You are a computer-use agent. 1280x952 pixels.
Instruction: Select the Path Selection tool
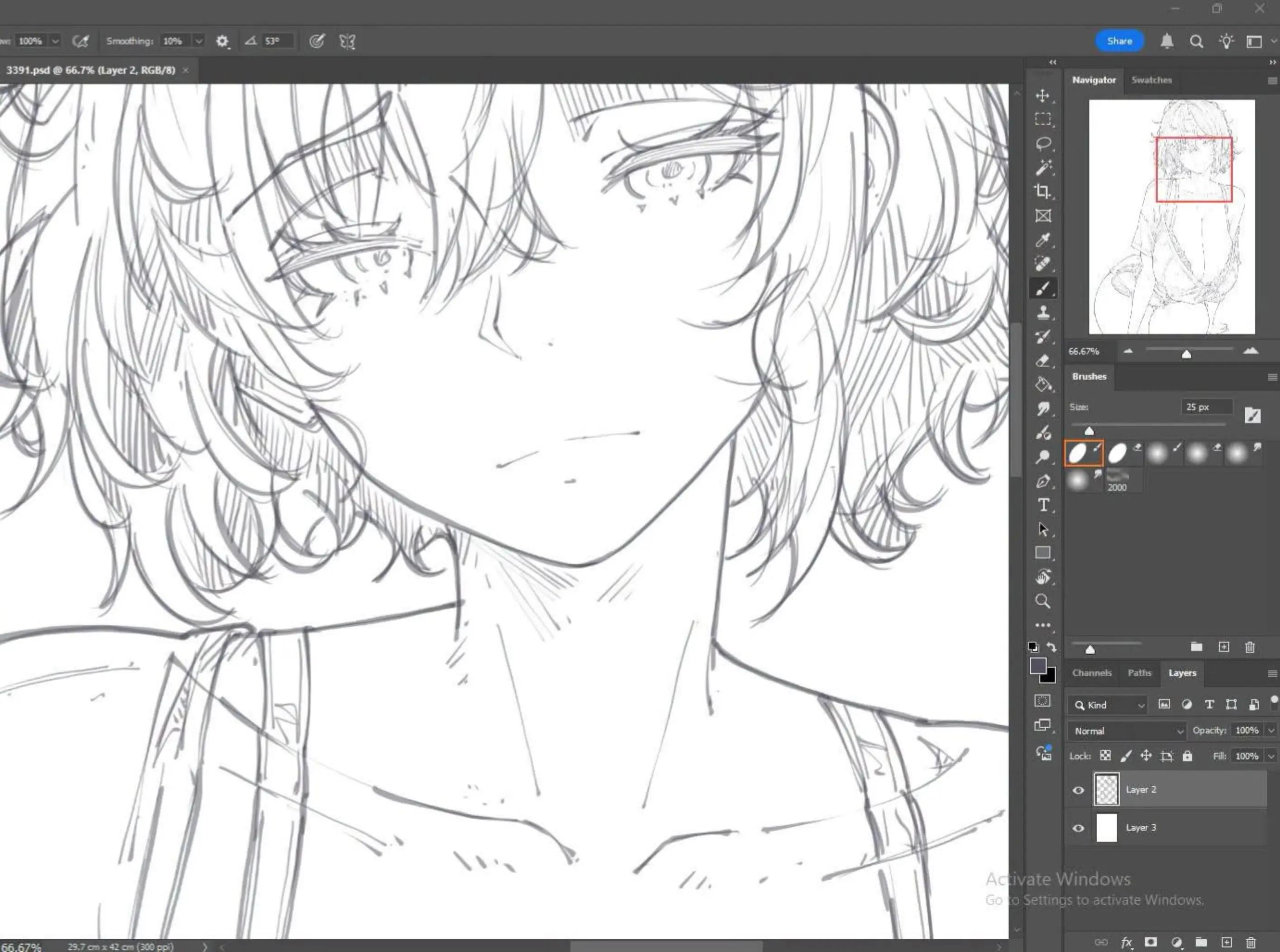pyautogui.click(x=1042, y=529)
